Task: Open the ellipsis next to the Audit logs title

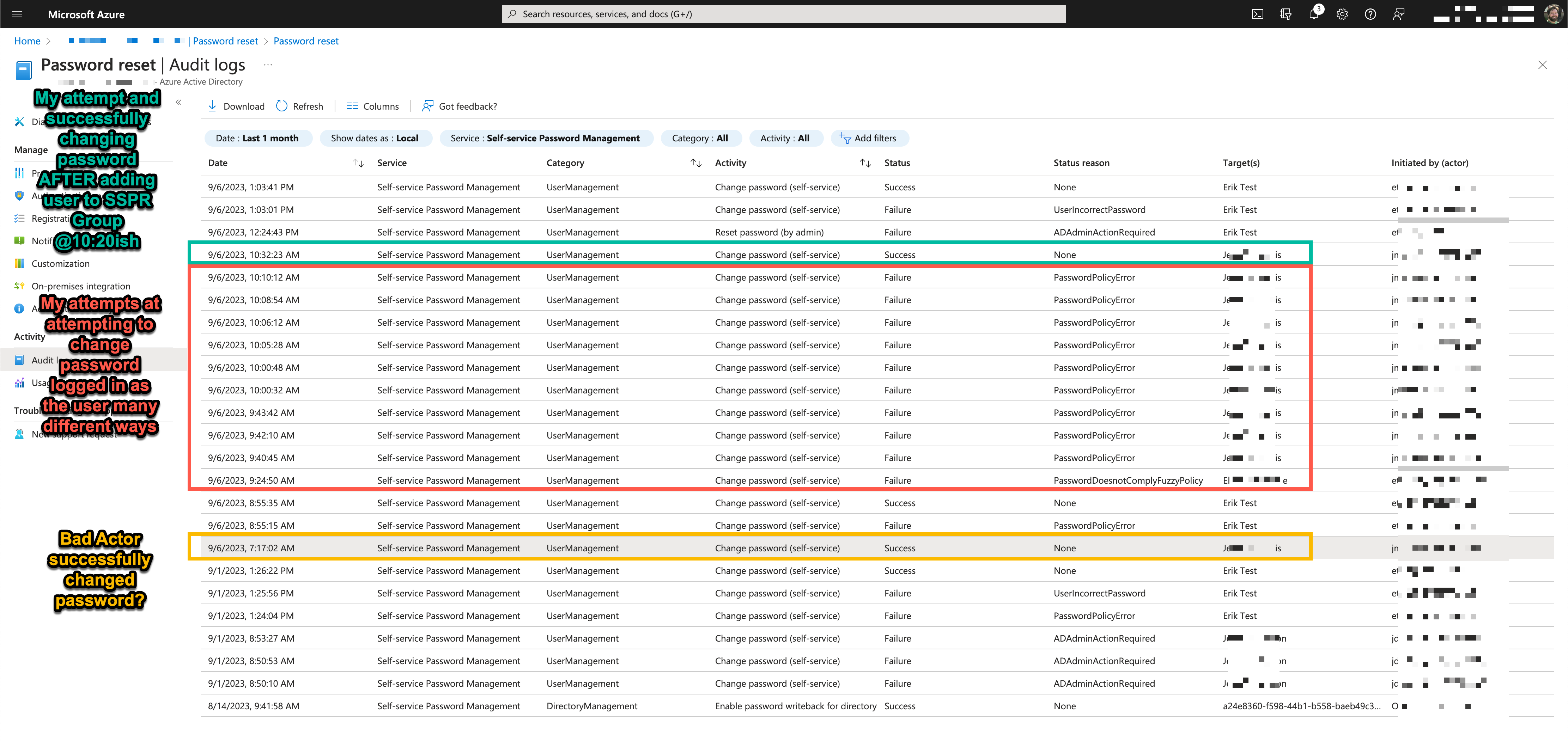Action: point(268,65)
